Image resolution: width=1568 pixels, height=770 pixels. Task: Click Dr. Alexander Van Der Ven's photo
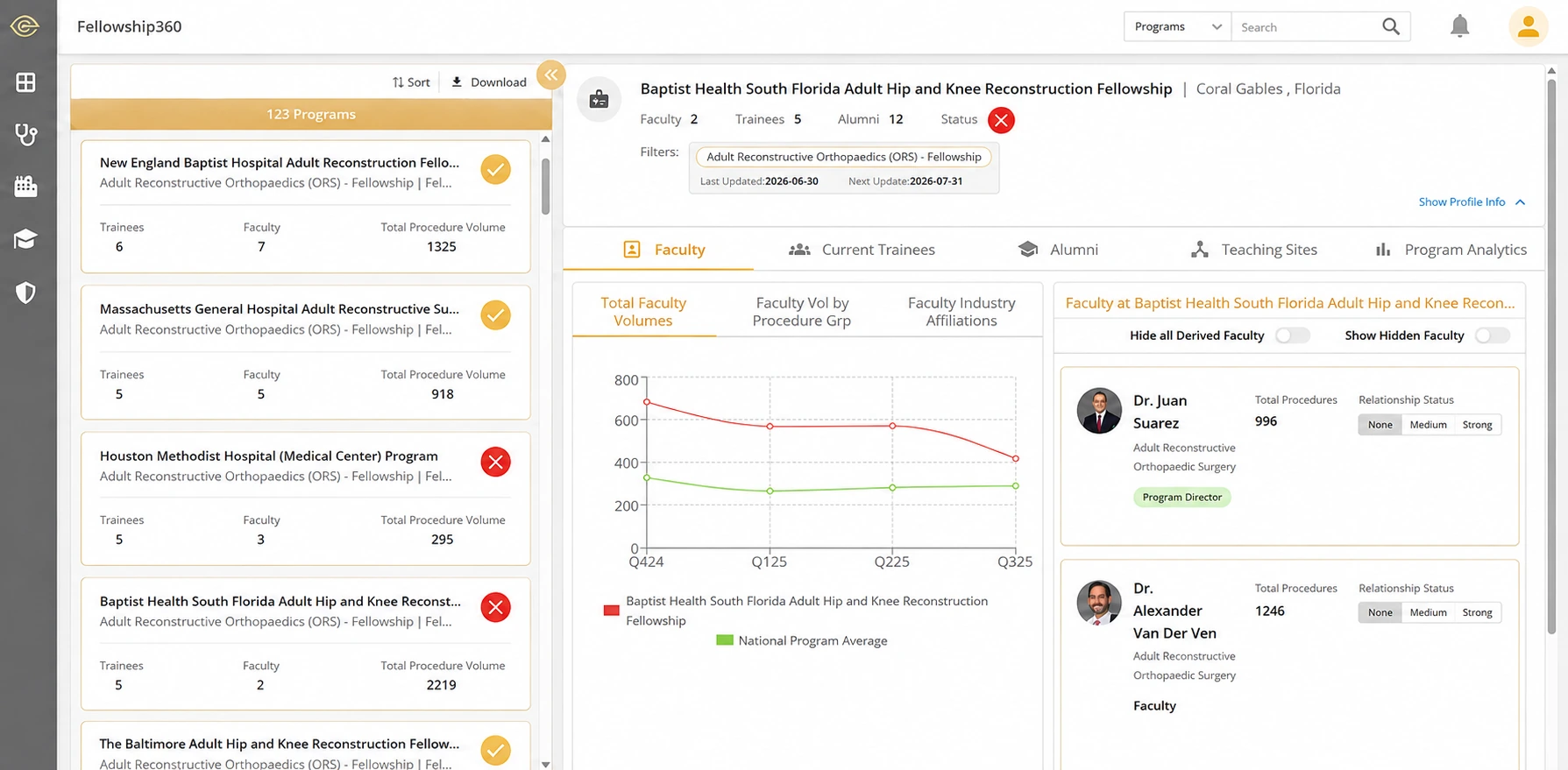pos(1099,603)
